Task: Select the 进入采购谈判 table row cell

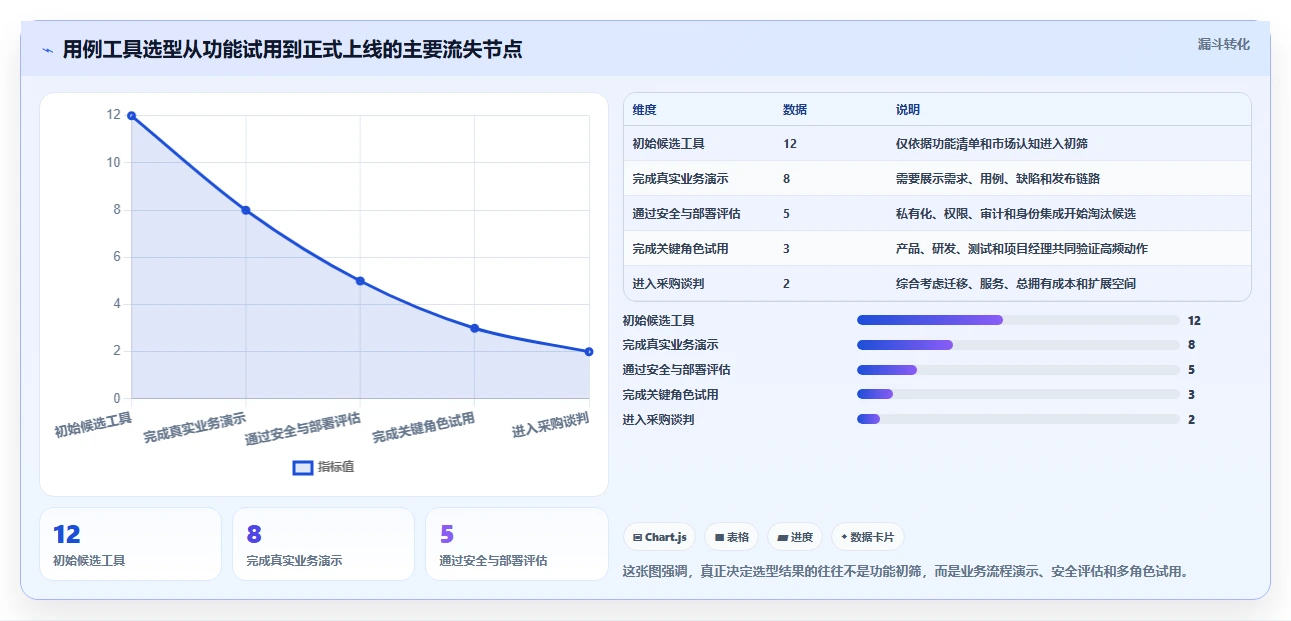Action: pyautogui.click(x=668, y=284)
